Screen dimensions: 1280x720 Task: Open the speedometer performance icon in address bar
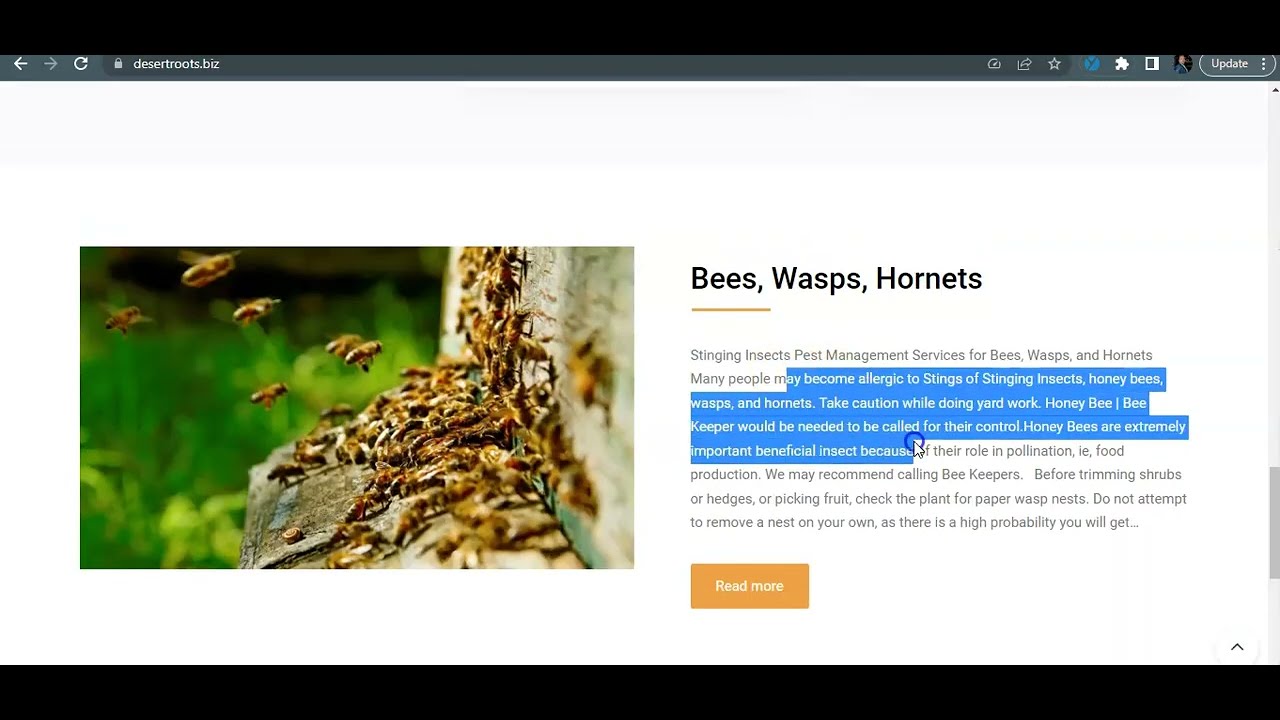(994, 64)
